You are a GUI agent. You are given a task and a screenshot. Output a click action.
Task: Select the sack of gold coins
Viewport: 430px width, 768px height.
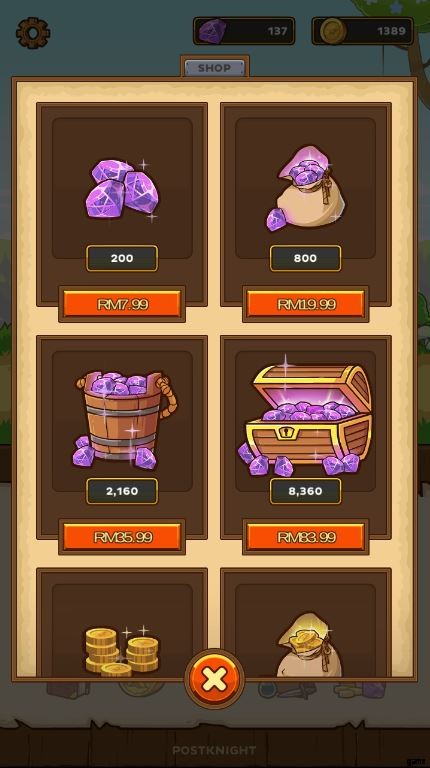tap(307, 645)
